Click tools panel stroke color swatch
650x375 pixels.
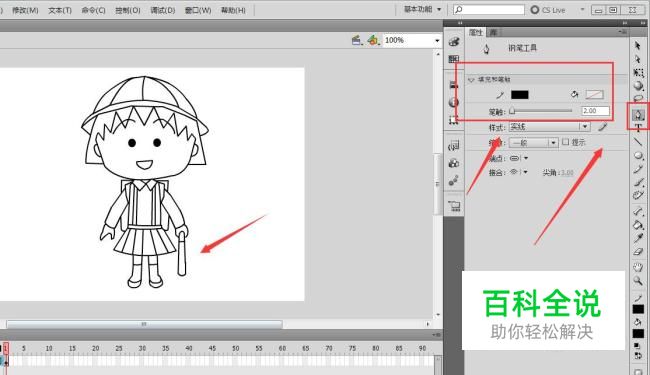tap(638, 309)
